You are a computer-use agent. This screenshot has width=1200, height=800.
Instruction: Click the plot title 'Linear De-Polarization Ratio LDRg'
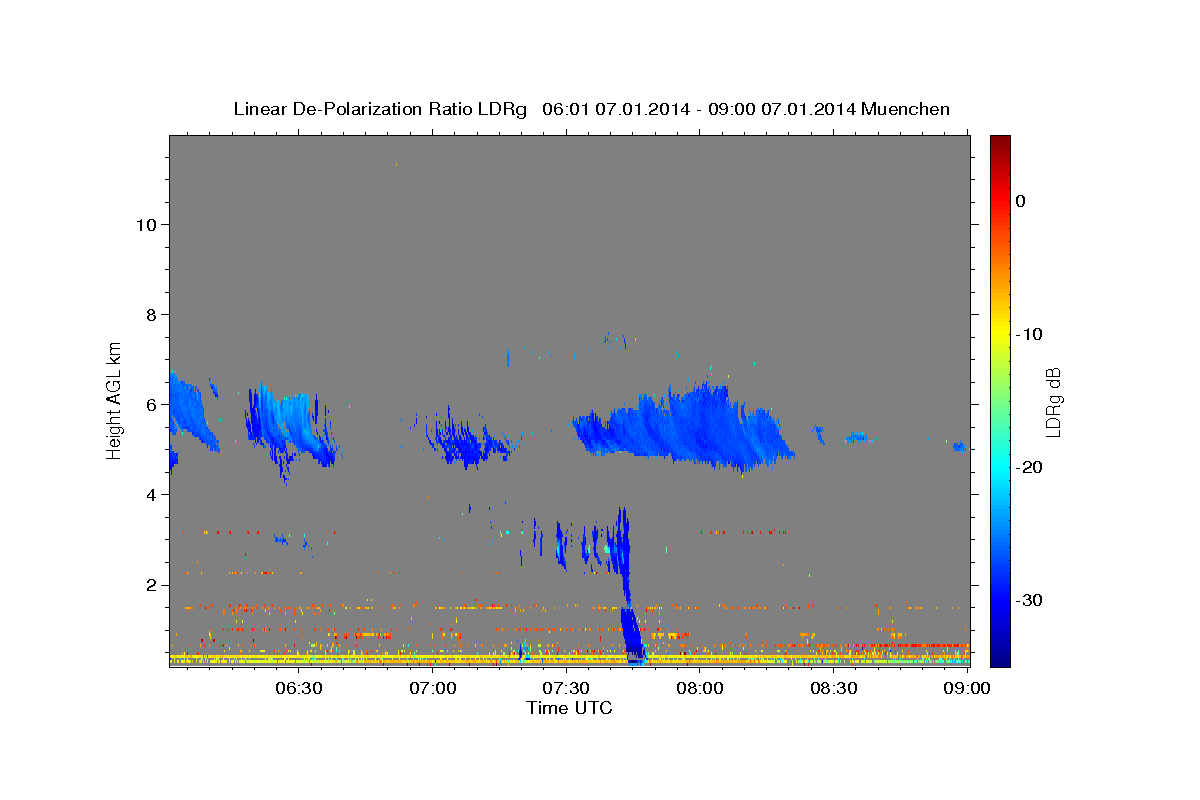point(379,109)
